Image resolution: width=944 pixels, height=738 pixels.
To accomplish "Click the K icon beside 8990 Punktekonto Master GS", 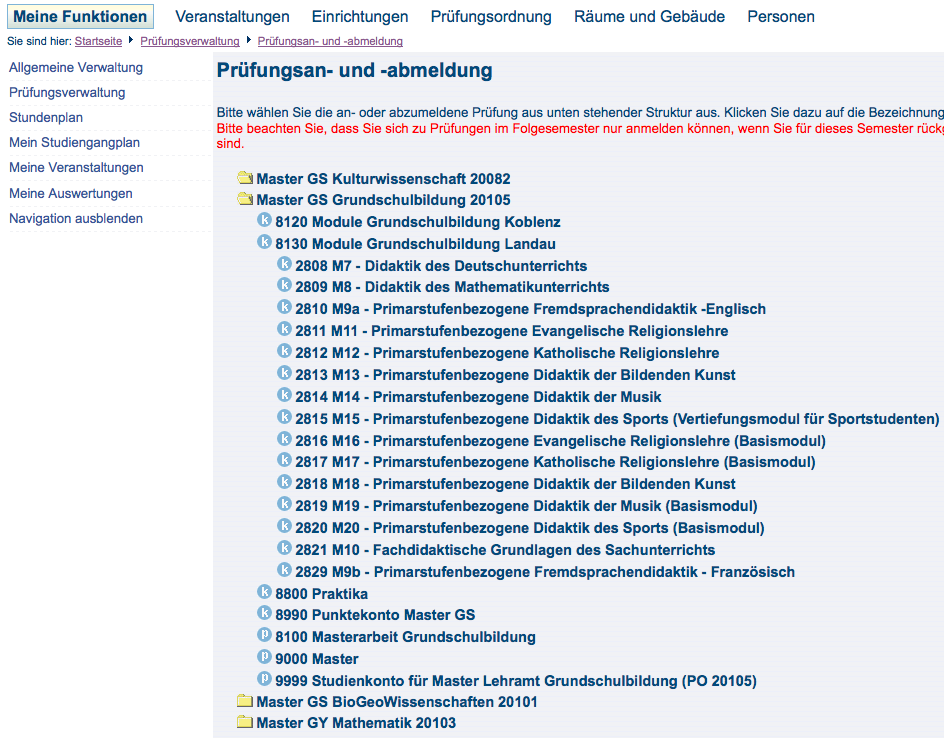I will click(264, 613).
